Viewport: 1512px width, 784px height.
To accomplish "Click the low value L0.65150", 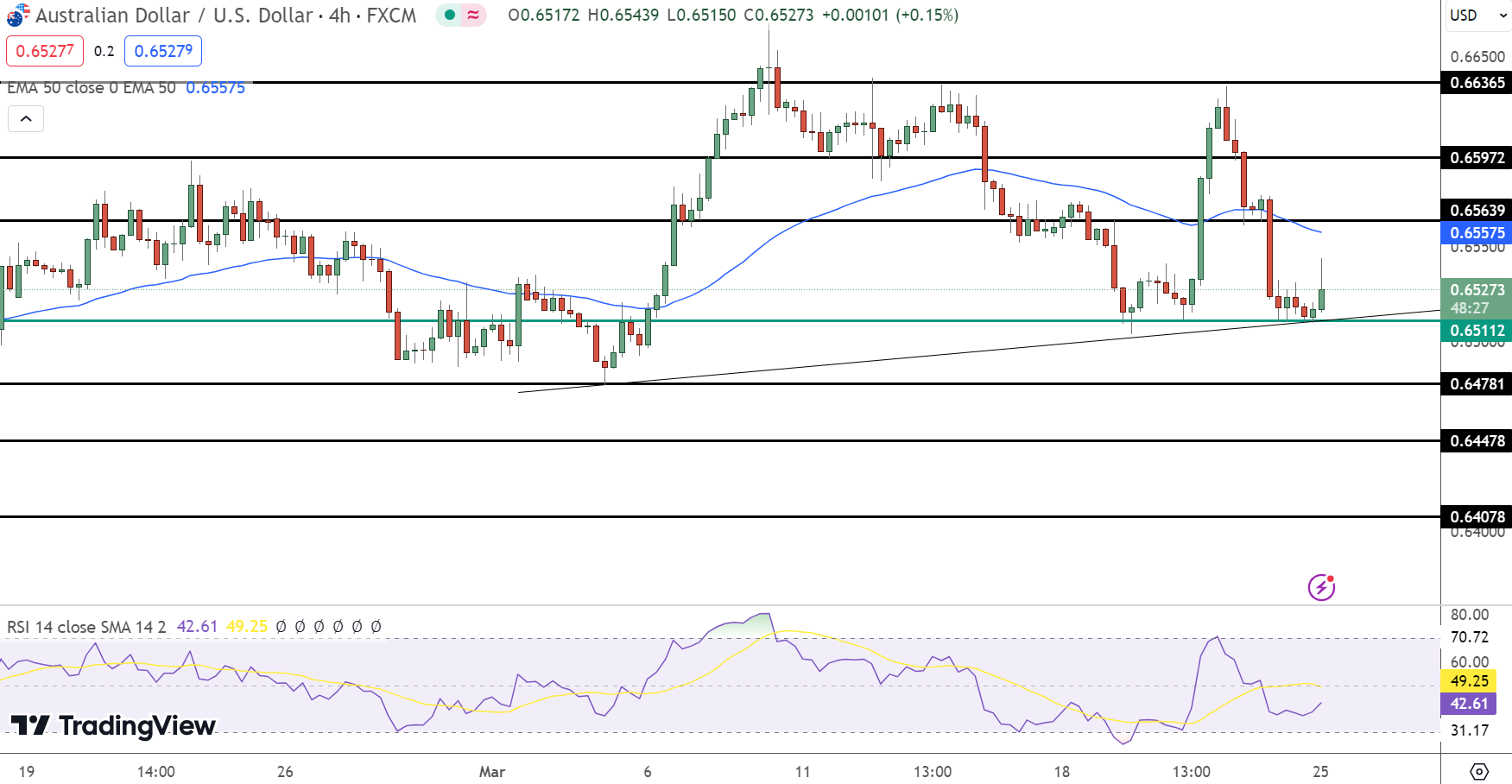I will pos(702,15).
